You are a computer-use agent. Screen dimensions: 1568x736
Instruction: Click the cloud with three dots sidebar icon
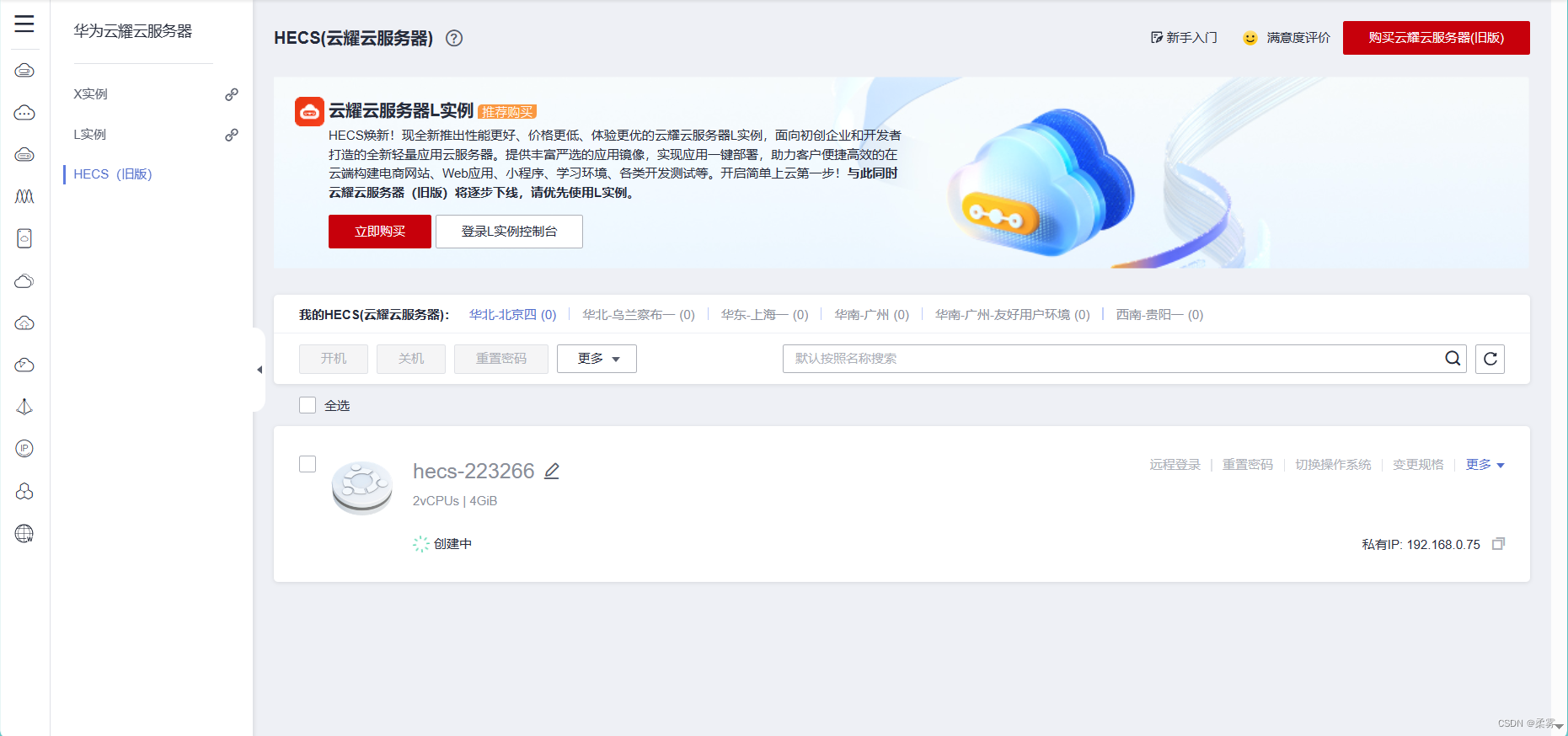click(24, 112)
